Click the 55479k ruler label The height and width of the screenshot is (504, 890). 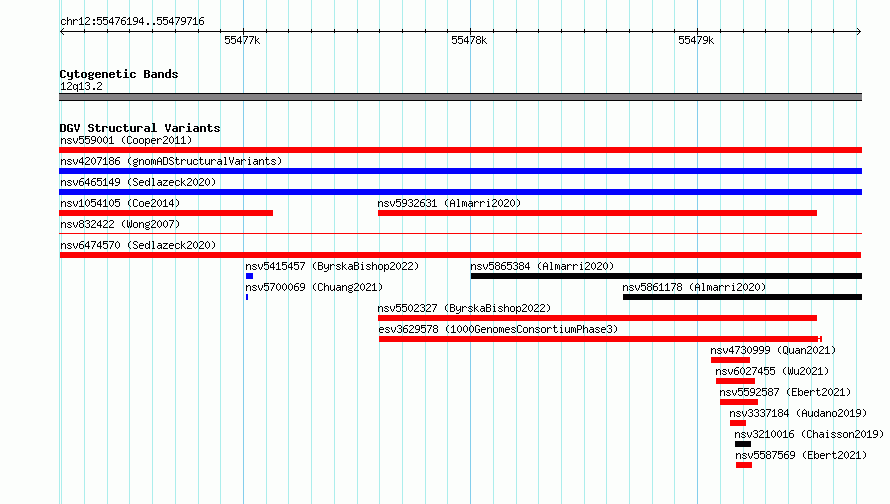(696, 40)
